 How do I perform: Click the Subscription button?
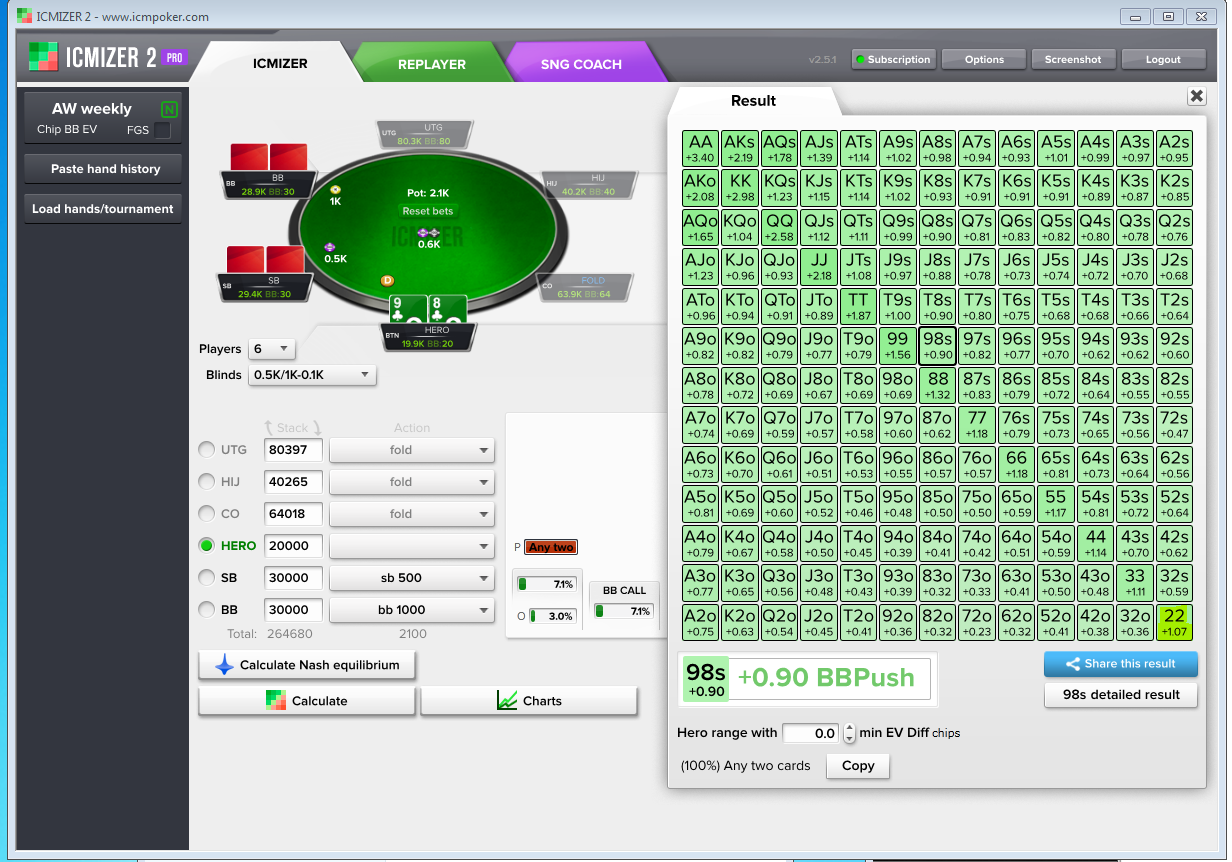pos(893,60)
